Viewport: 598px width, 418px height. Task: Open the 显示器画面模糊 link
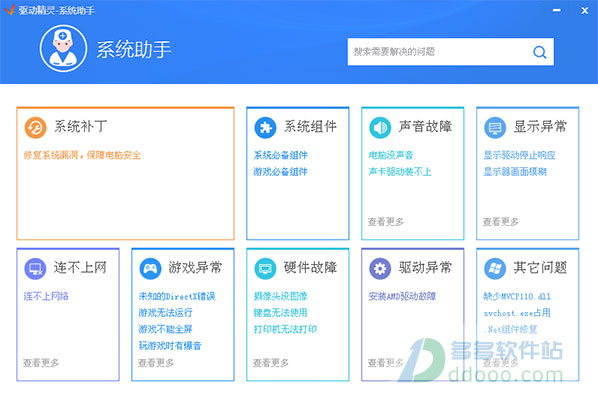click(x=515, y=172)
